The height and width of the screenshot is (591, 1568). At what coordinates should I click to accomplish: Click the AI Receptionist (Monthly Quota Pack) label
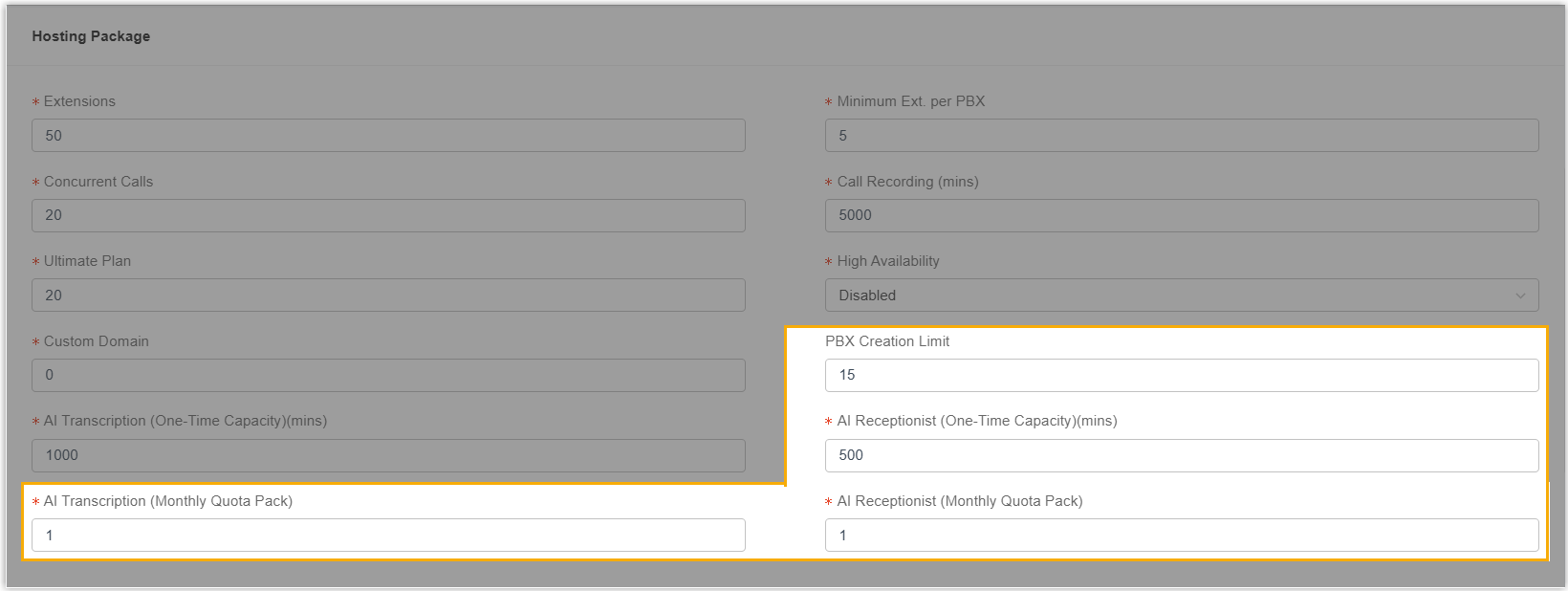pos(959,501)
